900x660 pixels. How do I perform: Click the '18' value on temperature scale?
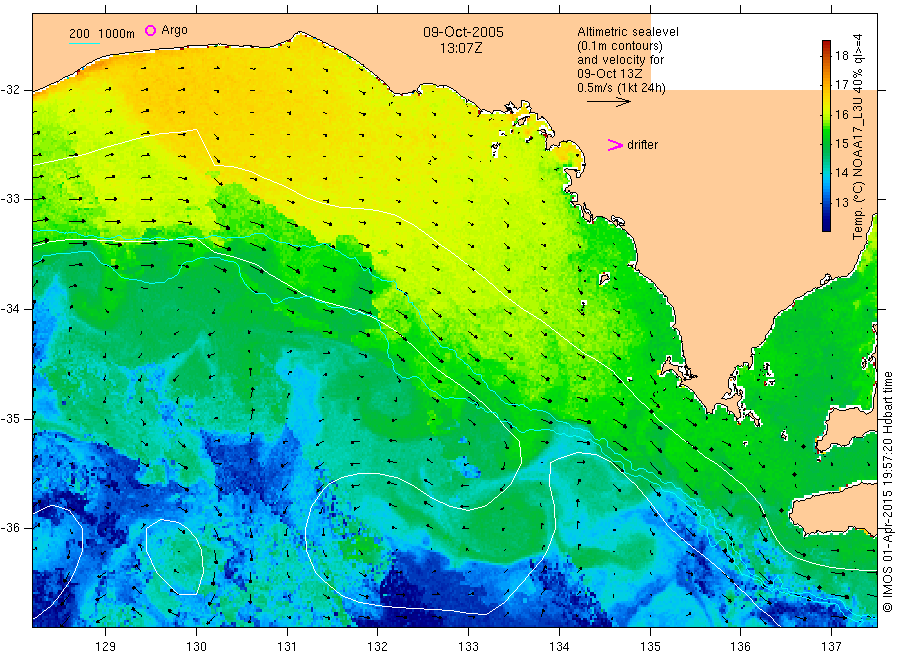coord(842,56)
